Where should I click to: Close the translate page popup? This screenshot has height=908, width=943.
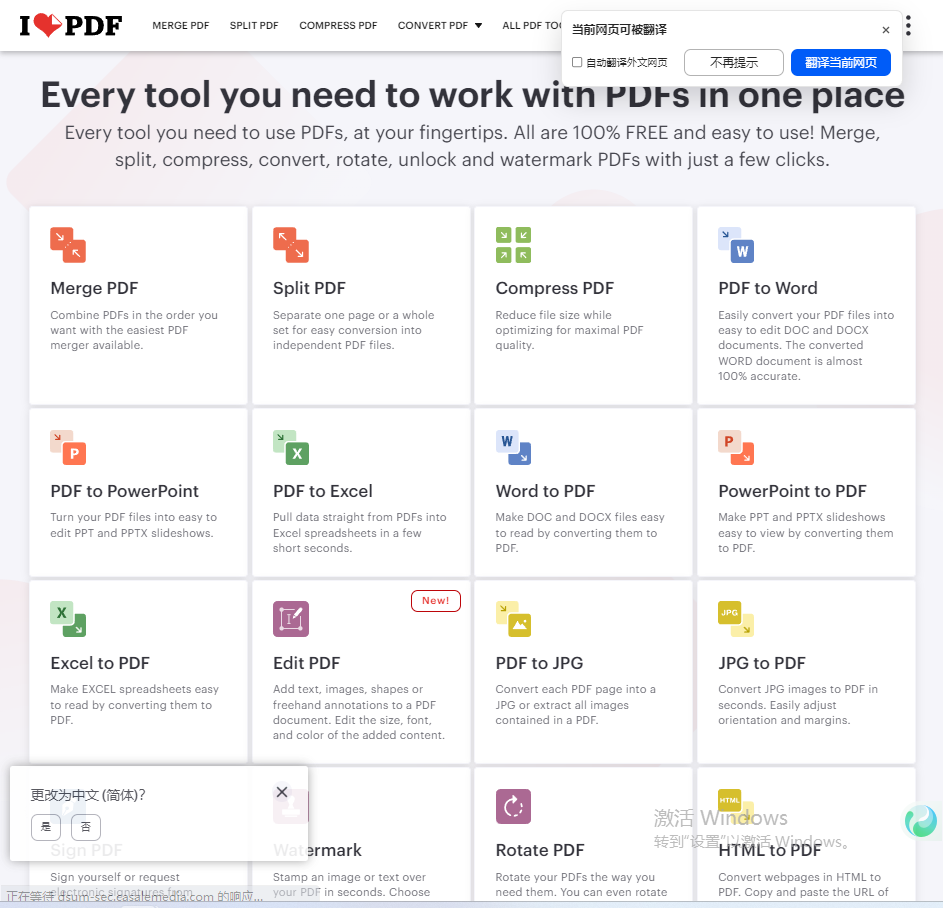tap(886, 29)
